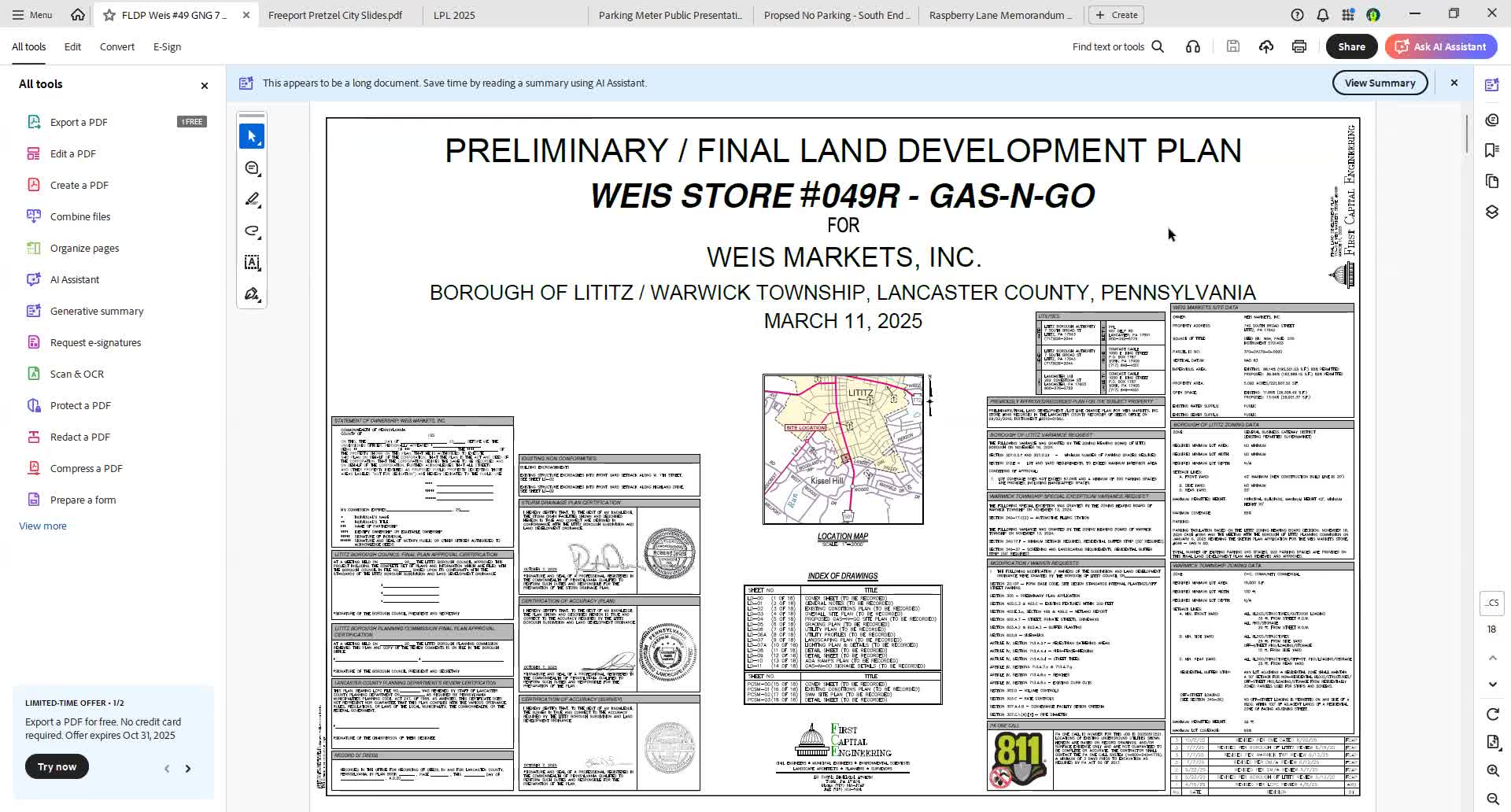This screenshot has width=1511, height=812.
Task: Save the document to cloud storage
Action: click(x=1266, y=46)
